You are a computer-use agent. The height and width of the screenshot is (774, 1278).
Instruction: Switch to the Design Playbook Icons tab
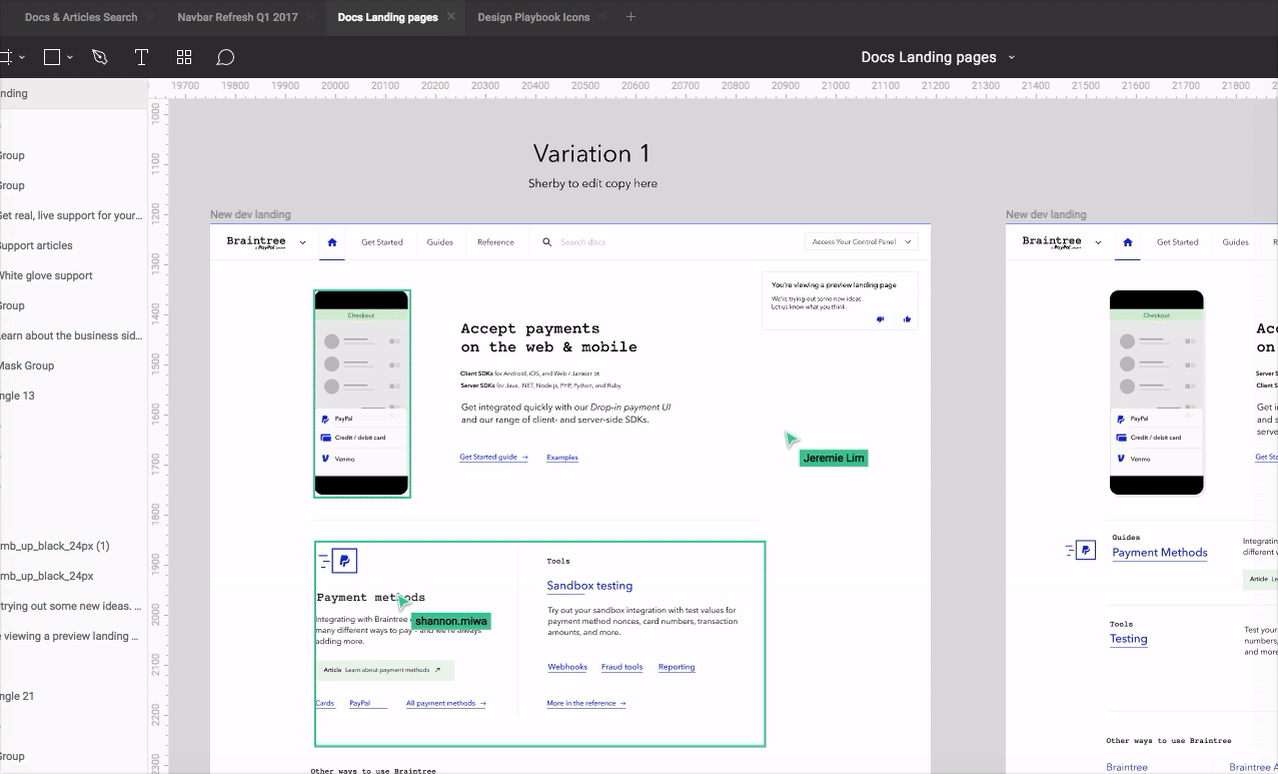533,17
